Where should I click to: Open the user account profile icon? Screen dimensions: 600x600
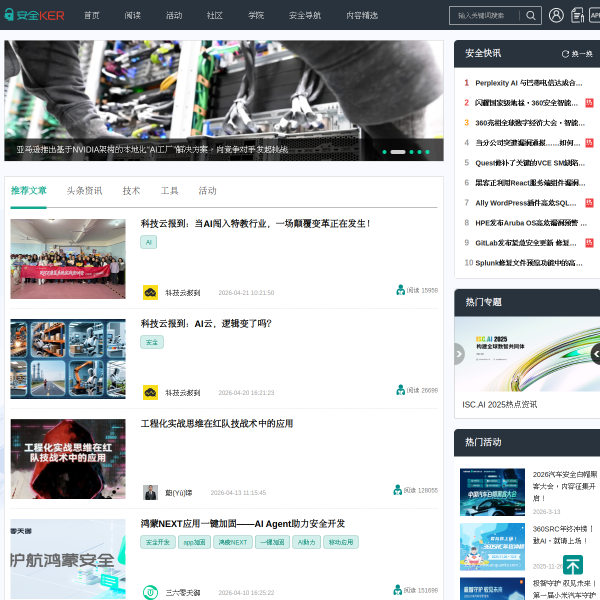[556, 15]
